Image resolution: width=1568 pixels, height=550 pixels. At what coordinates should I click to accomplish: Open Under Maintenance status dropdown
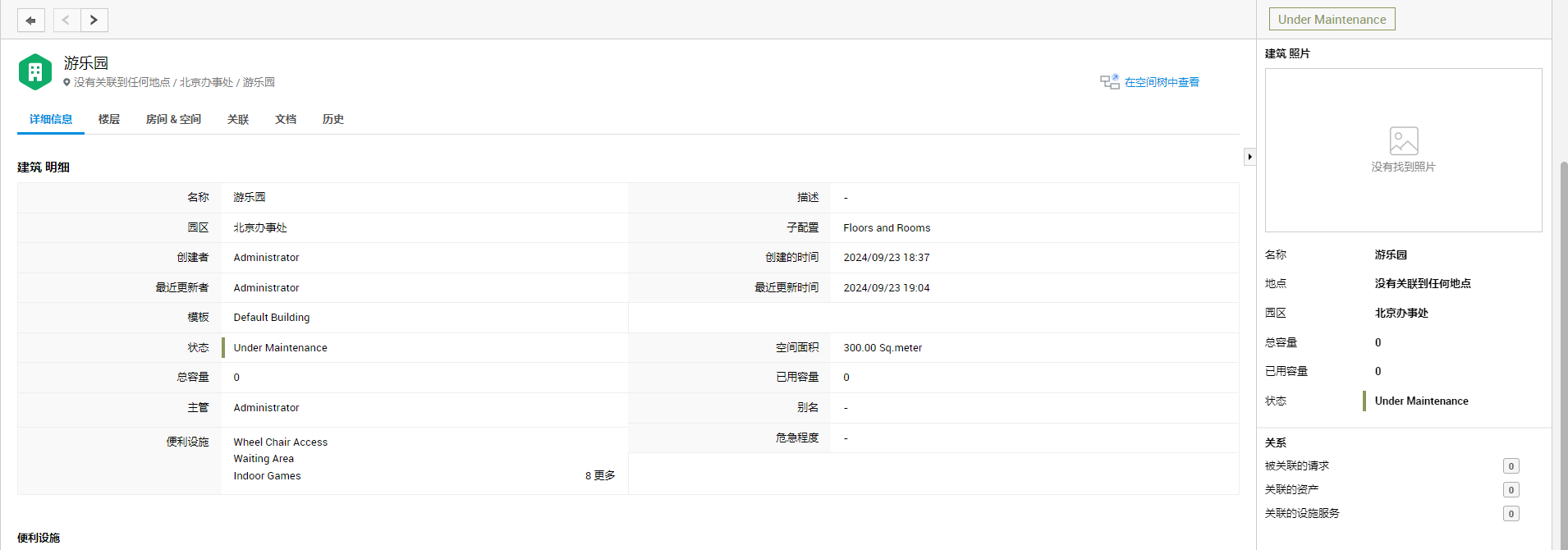pos(1332,20)
